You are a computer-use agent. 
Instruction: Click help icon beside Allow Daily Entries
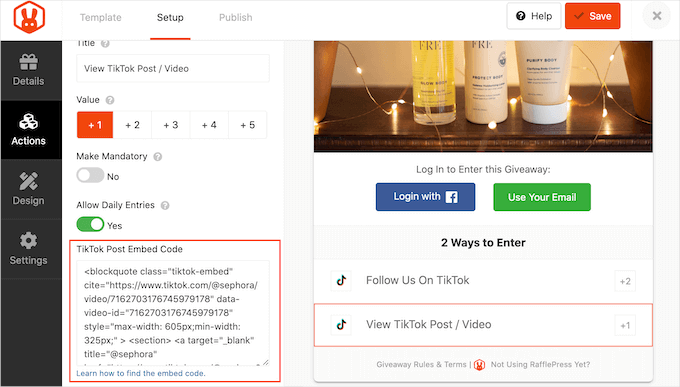coord(165,206)
